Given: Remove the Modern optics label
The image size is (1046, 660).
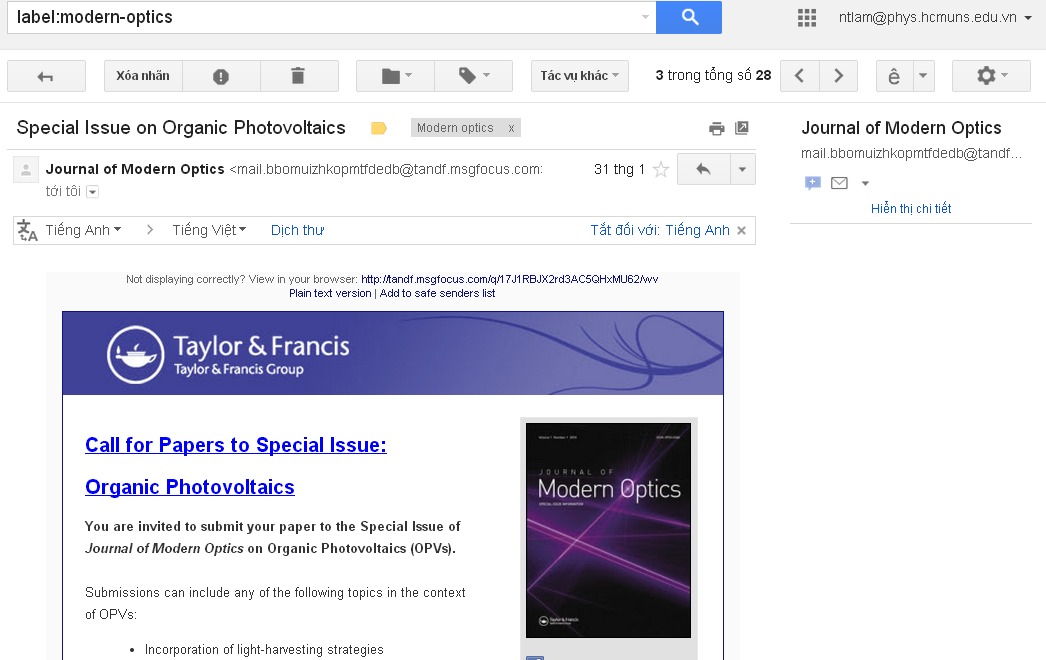Looking at the screenshot, I should click(x=512, y=128).
